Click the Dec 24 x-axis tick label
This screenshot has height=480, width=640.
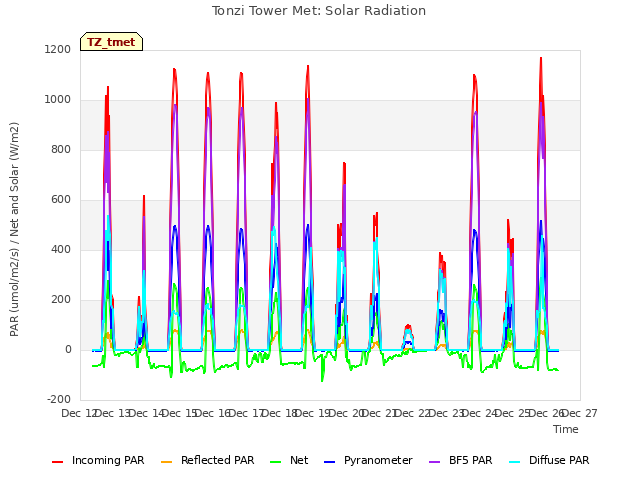[480, 413]
